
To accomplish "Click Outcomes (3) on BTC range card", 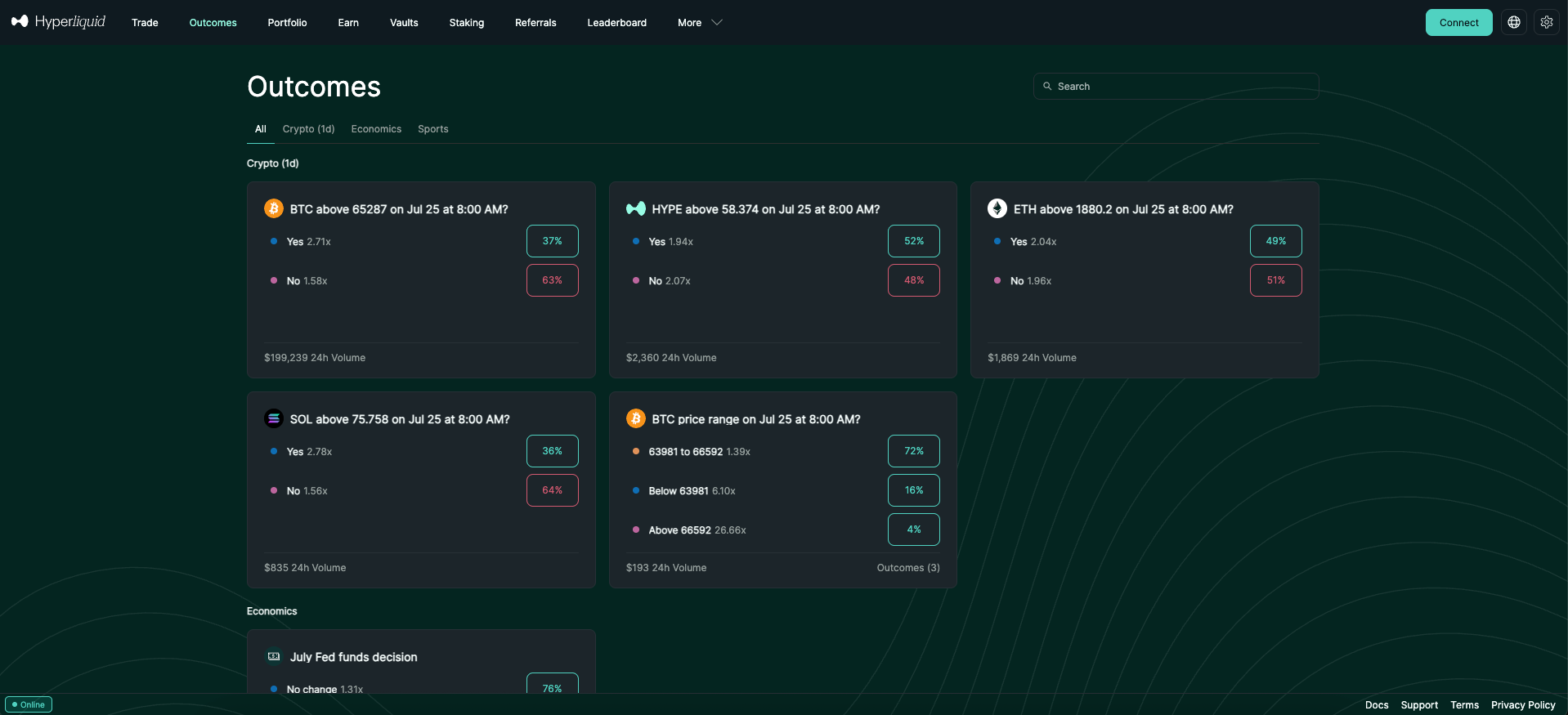I will pos(908,568).
